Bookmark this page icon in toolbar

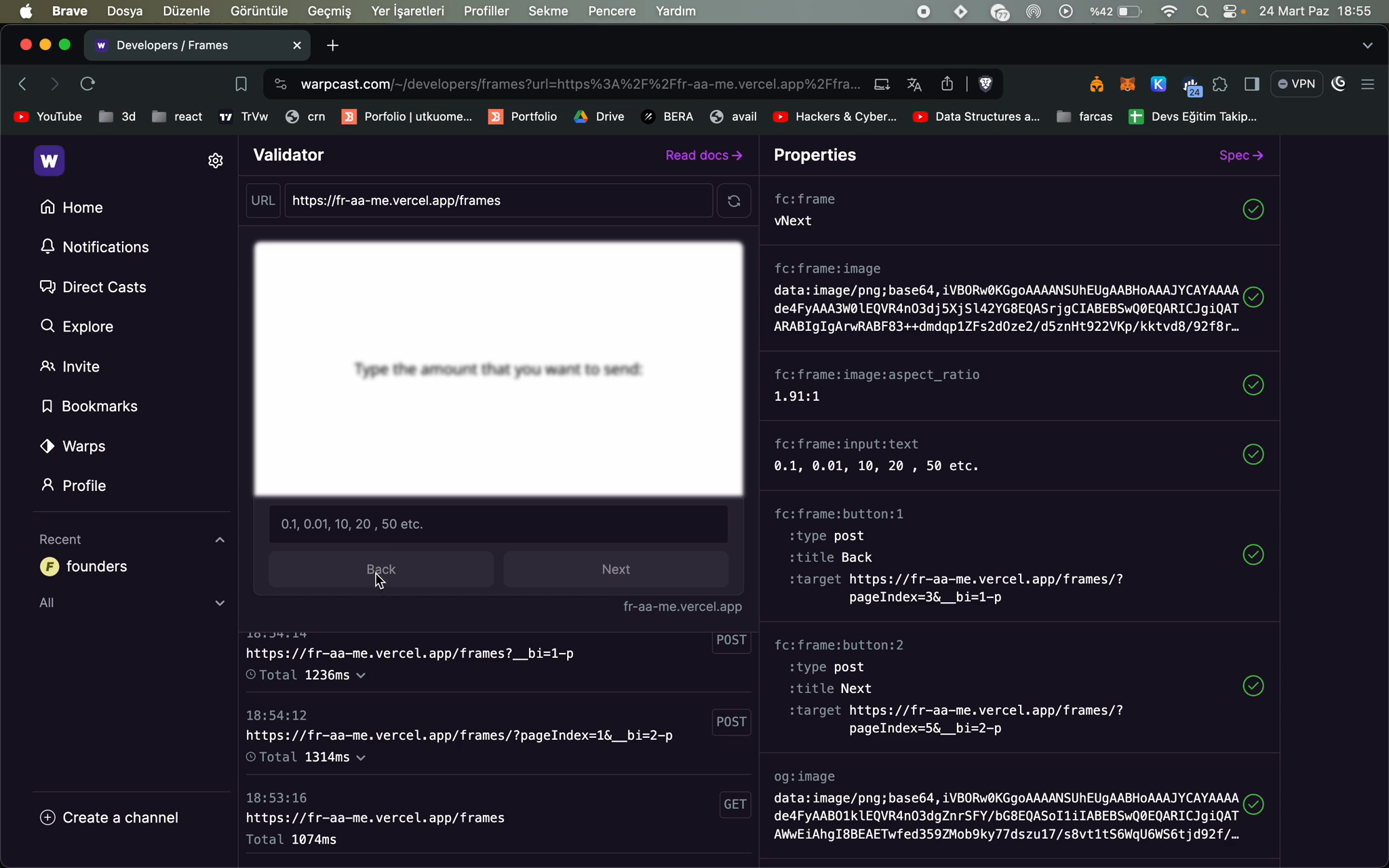coord(241,84)
